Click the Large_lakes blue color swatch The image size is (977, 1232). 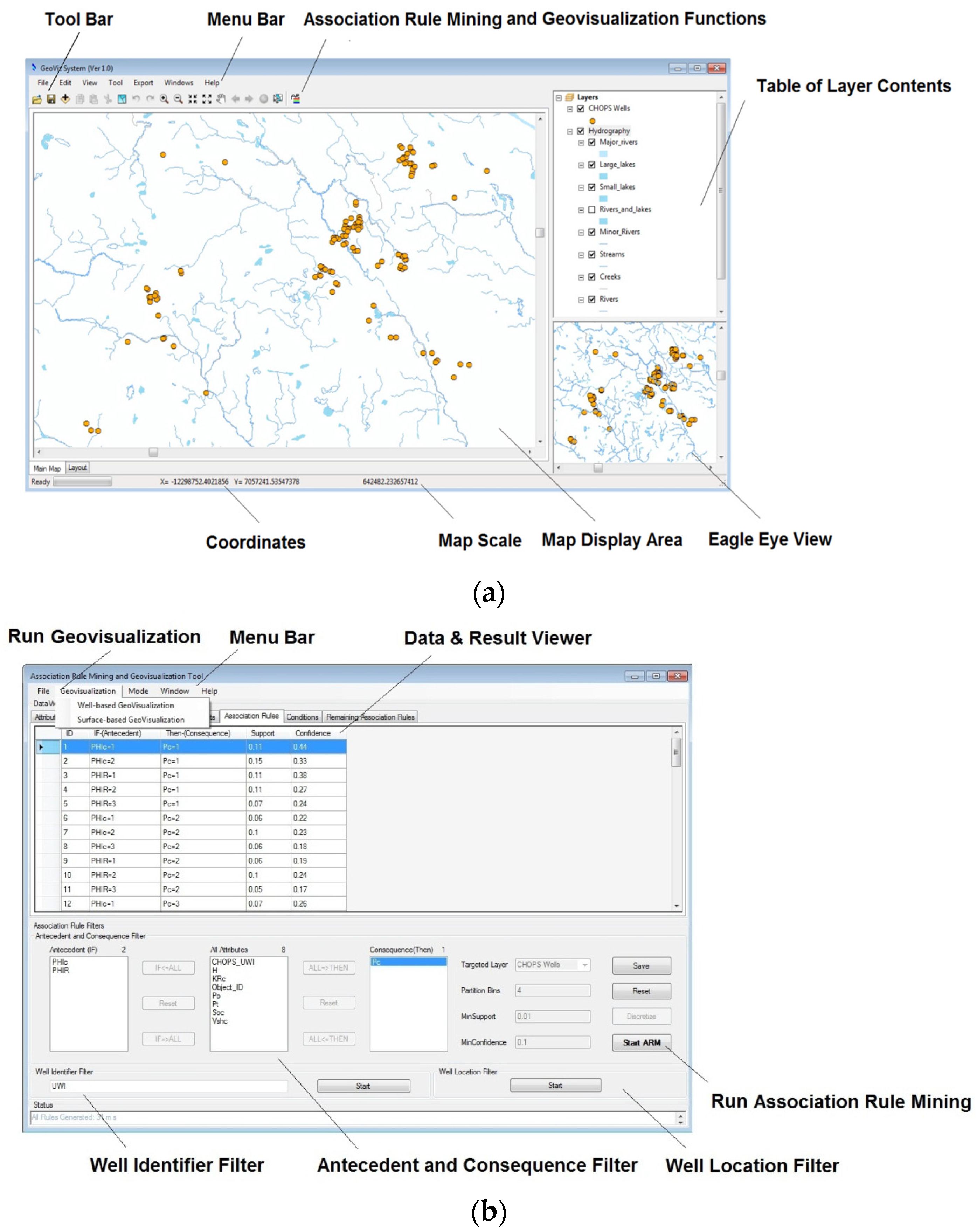pos(603,176)
